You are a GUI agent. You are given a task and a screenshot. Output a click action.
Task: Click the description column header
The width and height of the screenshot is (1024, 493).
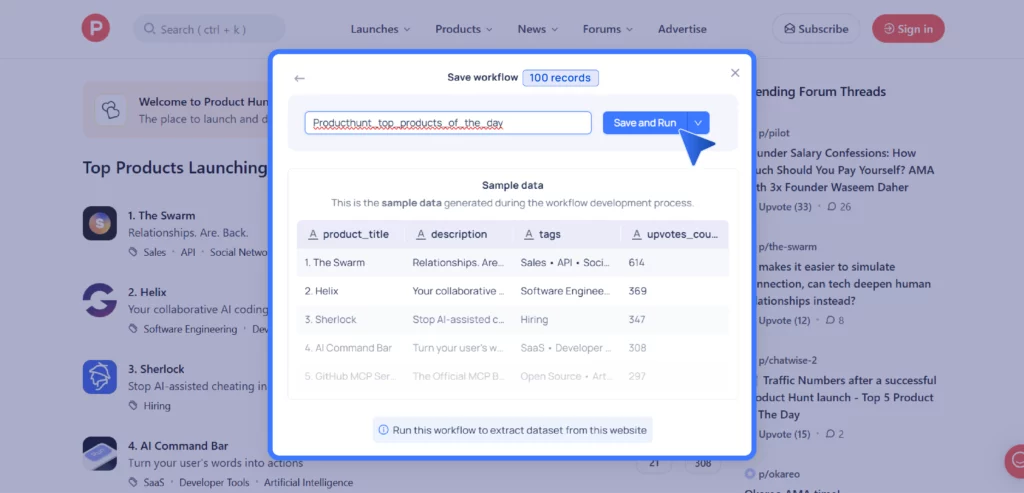coord(459,234)
